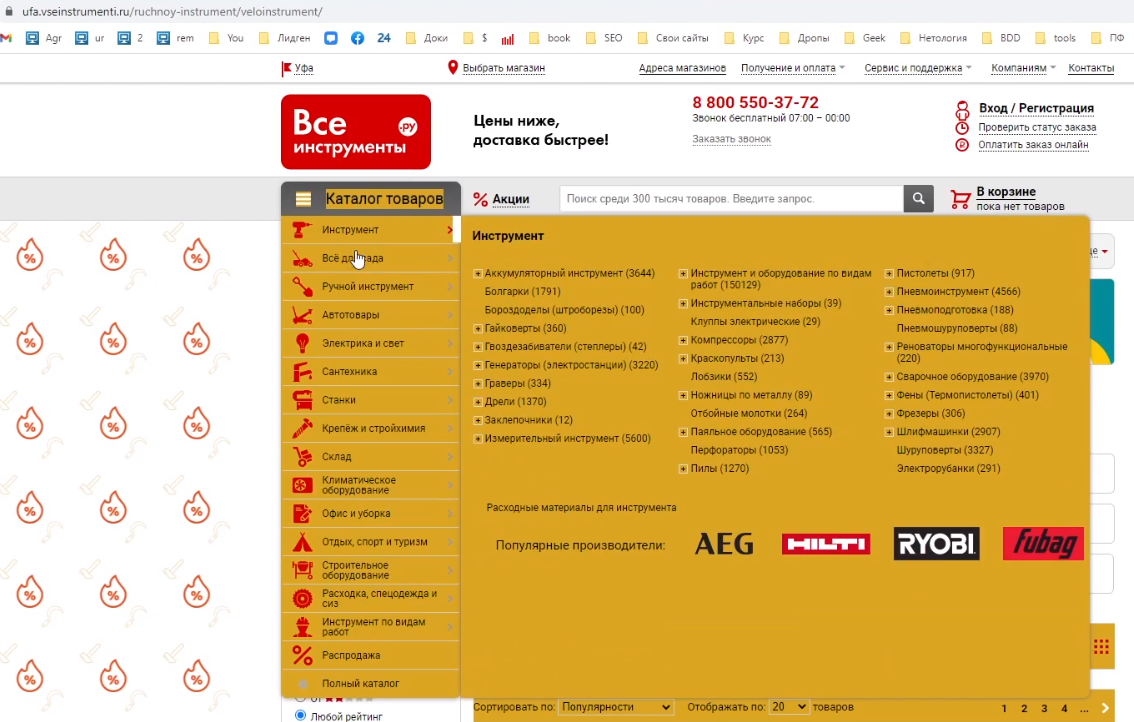
Task: Expand Гайковерты (360) plus icon
Action: pos(477,328)
